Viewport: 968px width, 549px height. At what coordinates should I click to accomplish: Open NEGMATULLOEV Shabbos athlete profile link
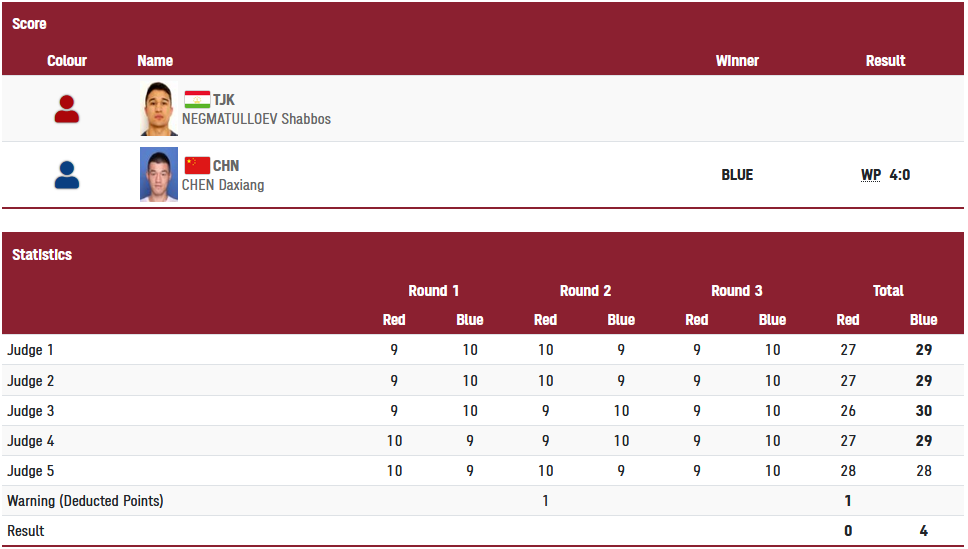pos(256,119)
